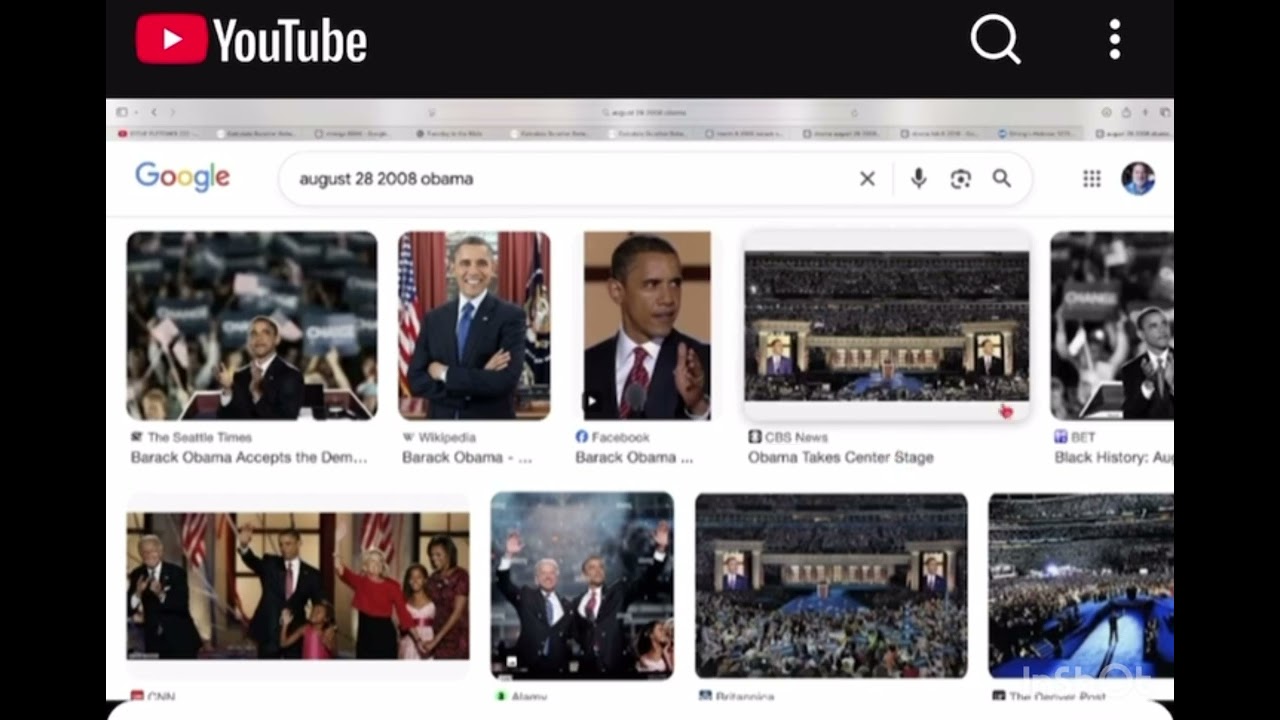Image resolution: width=1280 pixels, height=720 pixels.
Task: Clear the Google search query with X
Action: (x=867, y=179)
